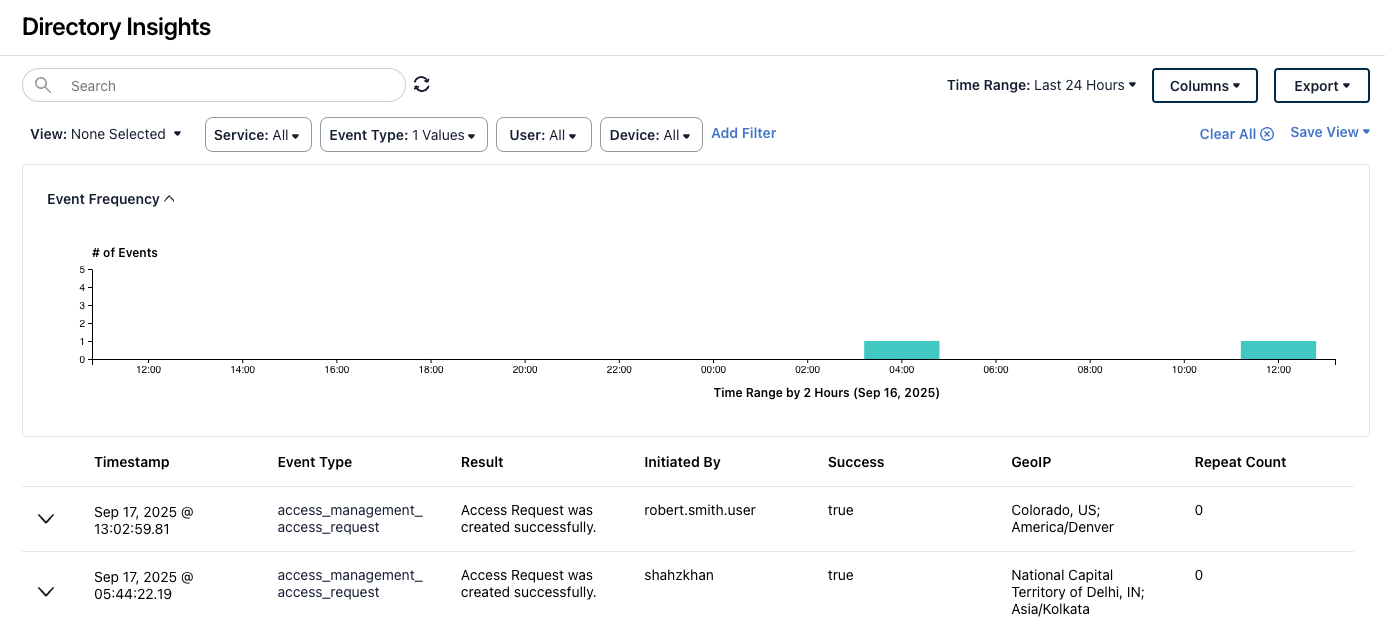This screenshot has width=1385, height=640.
Task: Open the Event Type: 1 Values filter
Action: [403, 134]
